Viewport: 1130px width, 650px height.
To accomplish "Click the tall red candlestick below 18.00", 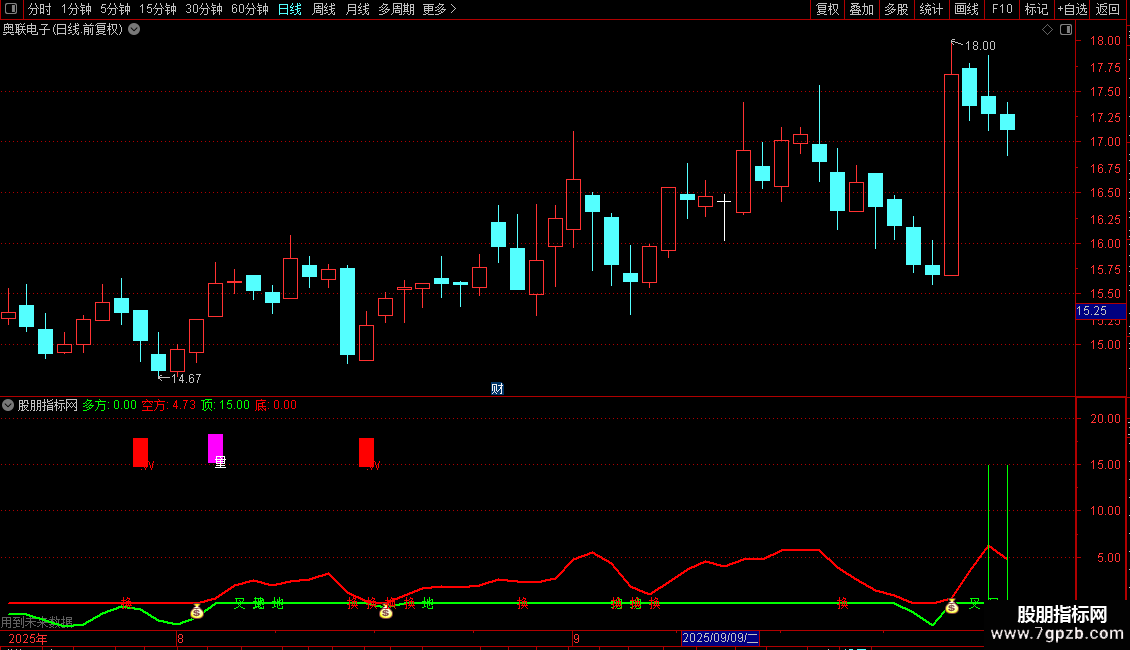I will (x=951, y=175).
